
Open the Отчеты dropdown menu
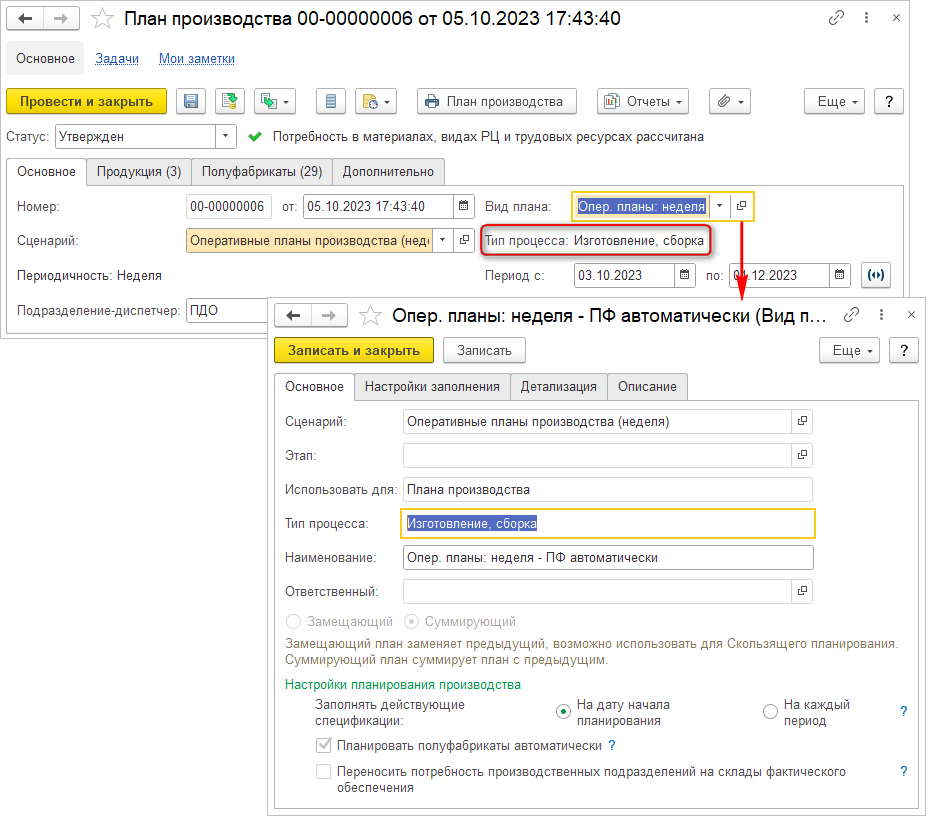tap(643, 101)
